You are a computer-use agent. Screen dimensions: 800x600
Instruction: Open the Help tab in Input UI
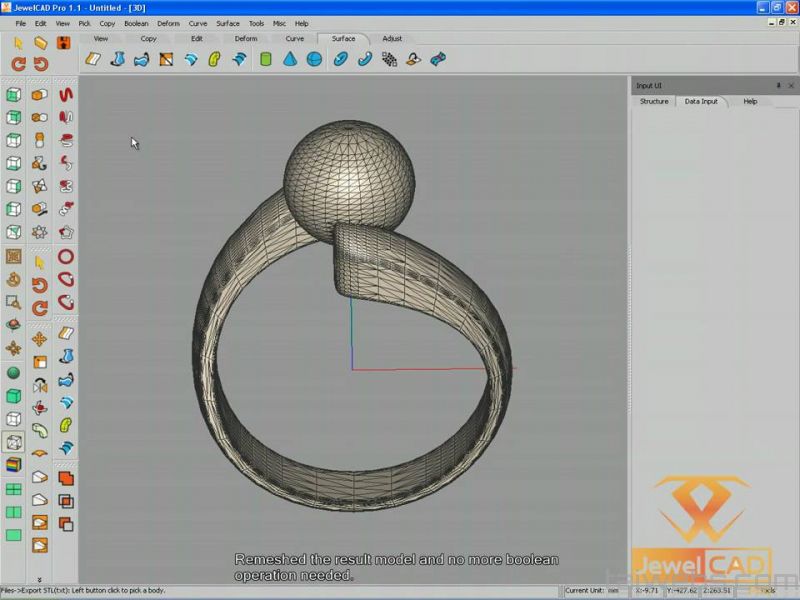[750, 101]
